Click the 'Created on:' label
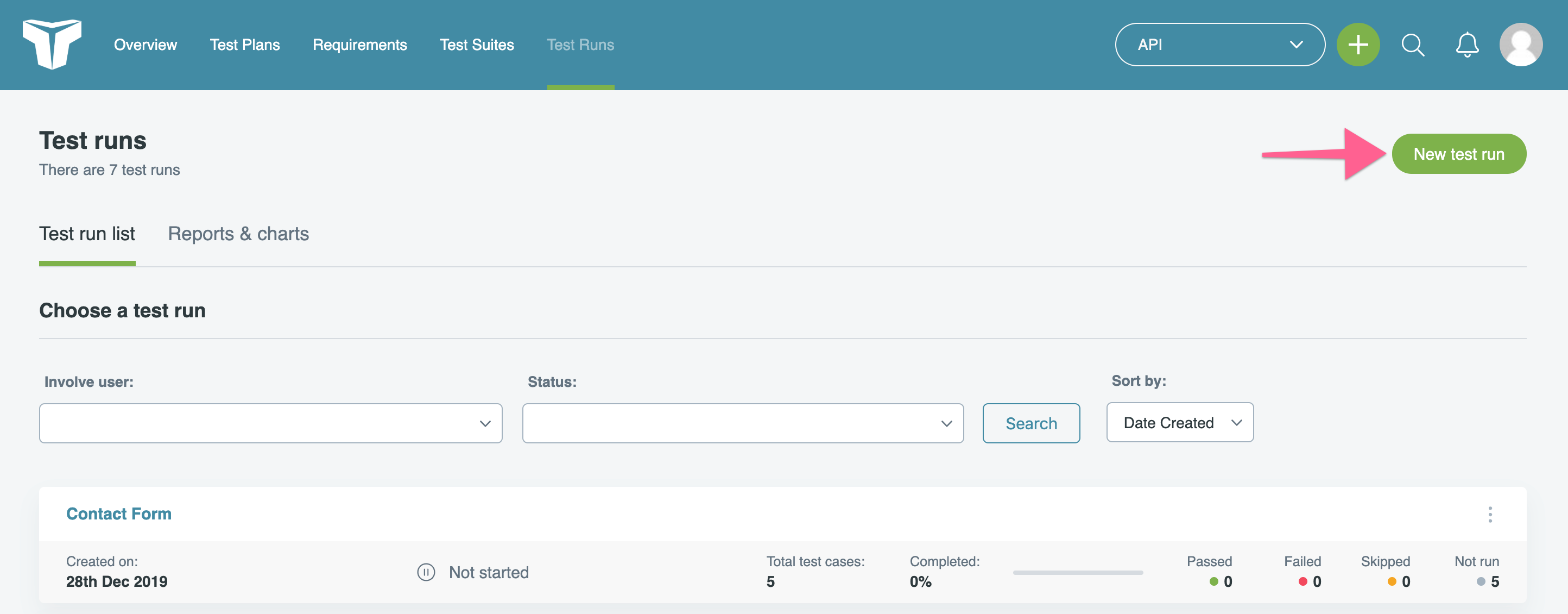This screenshot has width=1568, height=614. coord(102,562)
